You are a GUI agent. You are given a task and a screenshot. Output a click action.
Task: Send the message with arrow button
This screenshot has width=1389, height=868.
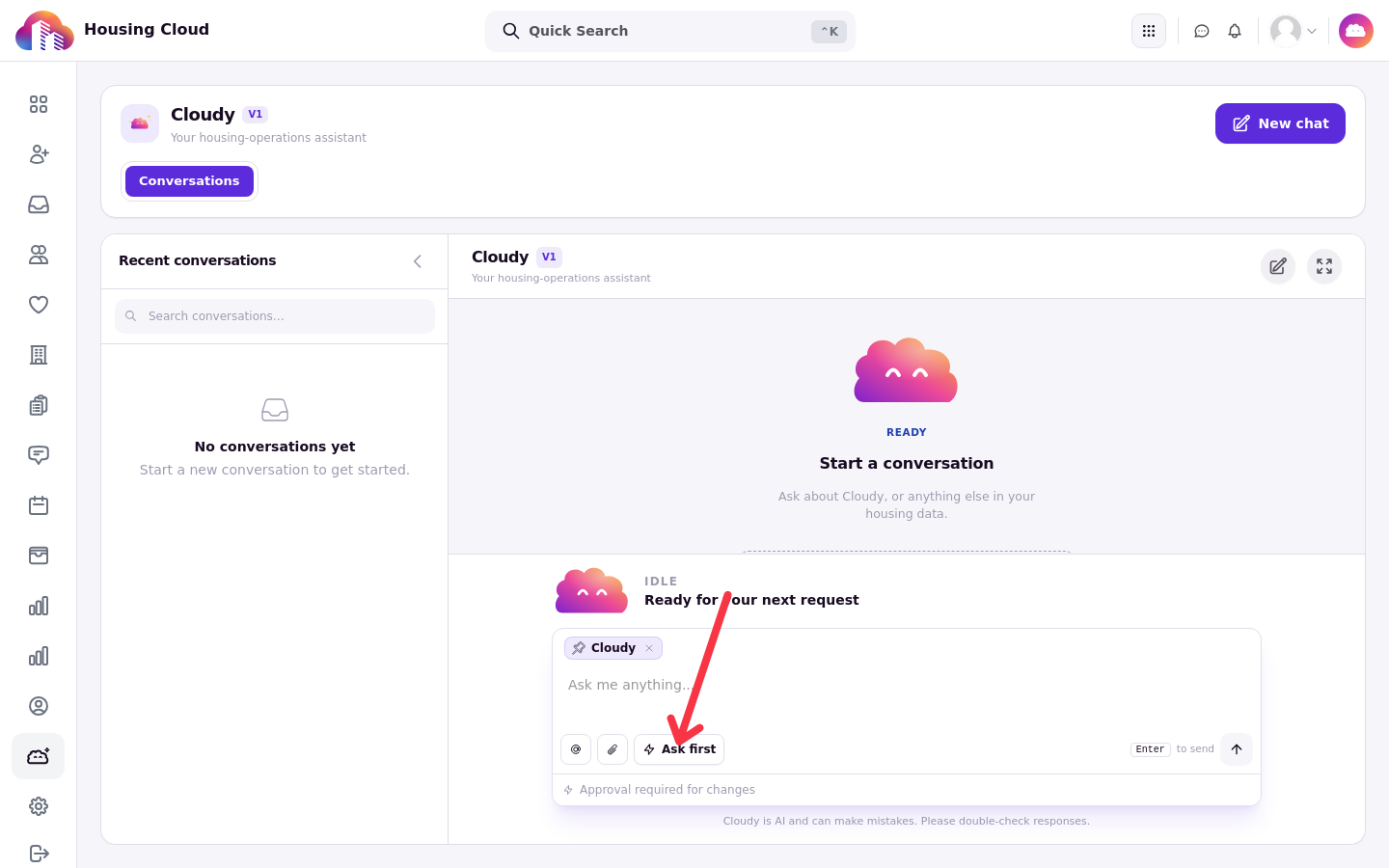click(x=1237, y=749)
